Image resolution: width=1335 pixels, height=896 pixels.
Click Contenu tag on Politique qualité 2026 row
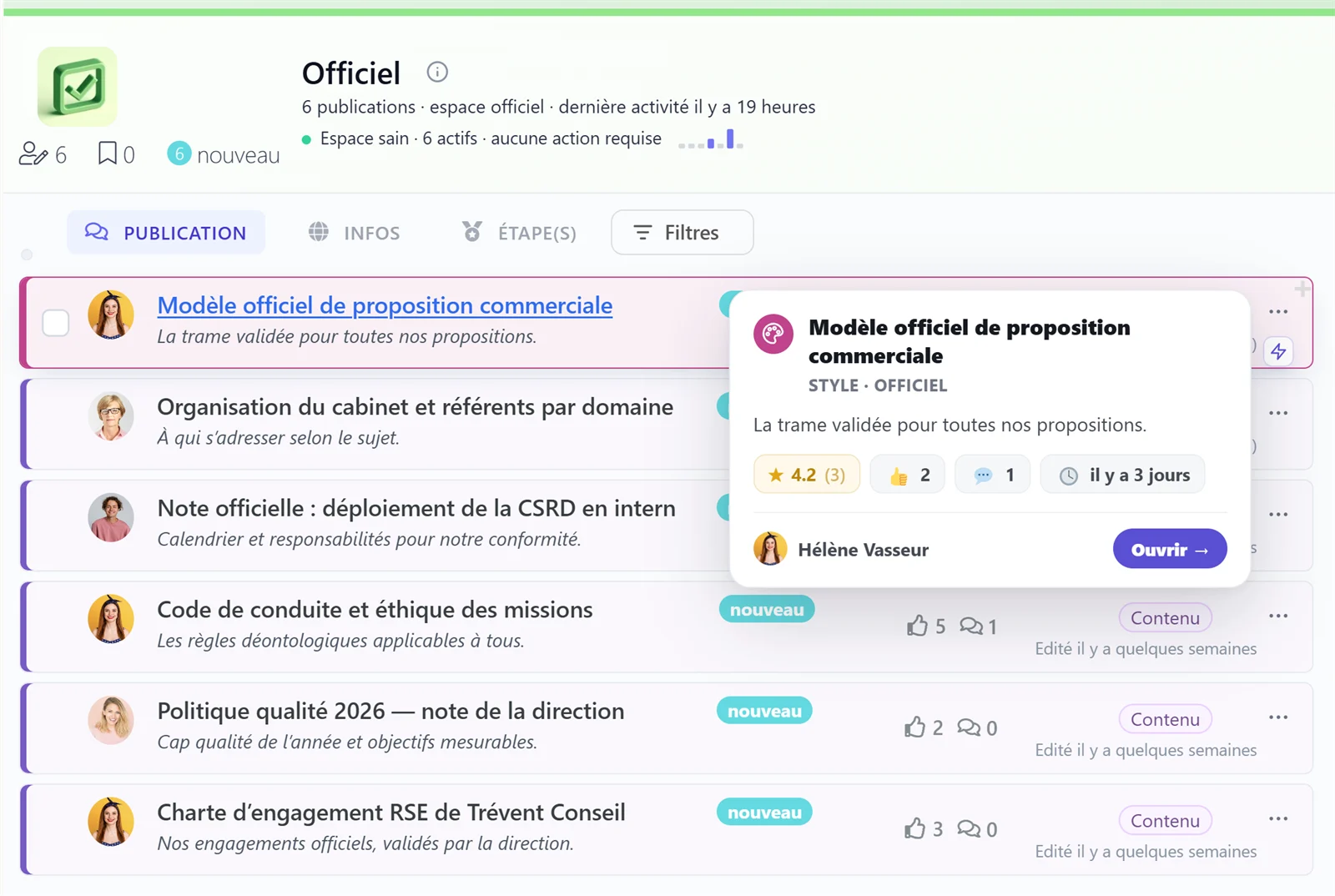pos(1165,719)
